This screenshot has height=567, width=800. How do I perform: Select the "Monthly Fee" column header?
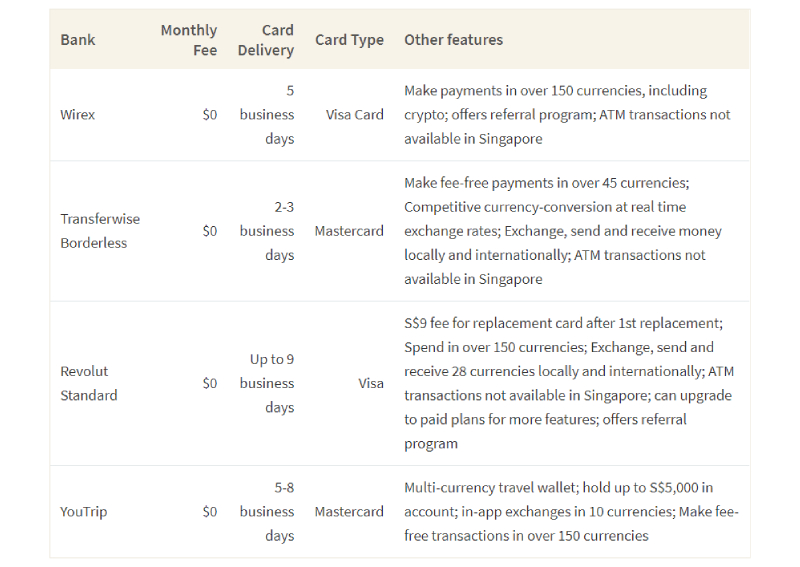[x=189, y=40]
